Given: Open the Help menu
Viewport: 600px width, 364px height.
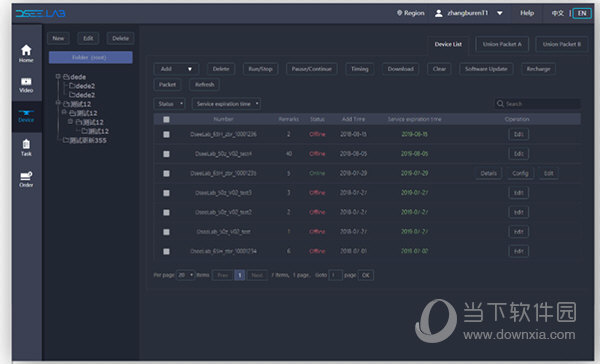Looking at the screenshot, I should pos(527,13).
